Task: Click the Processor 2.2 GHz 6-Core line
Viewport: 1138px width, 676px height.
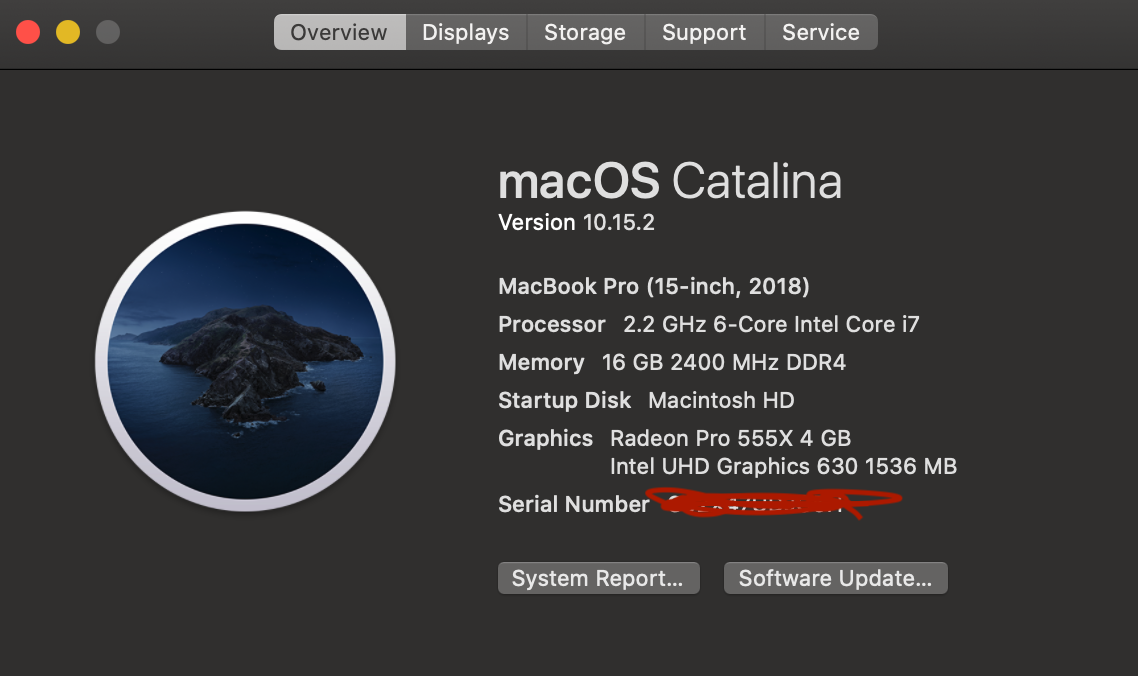Action: [708, 325]
